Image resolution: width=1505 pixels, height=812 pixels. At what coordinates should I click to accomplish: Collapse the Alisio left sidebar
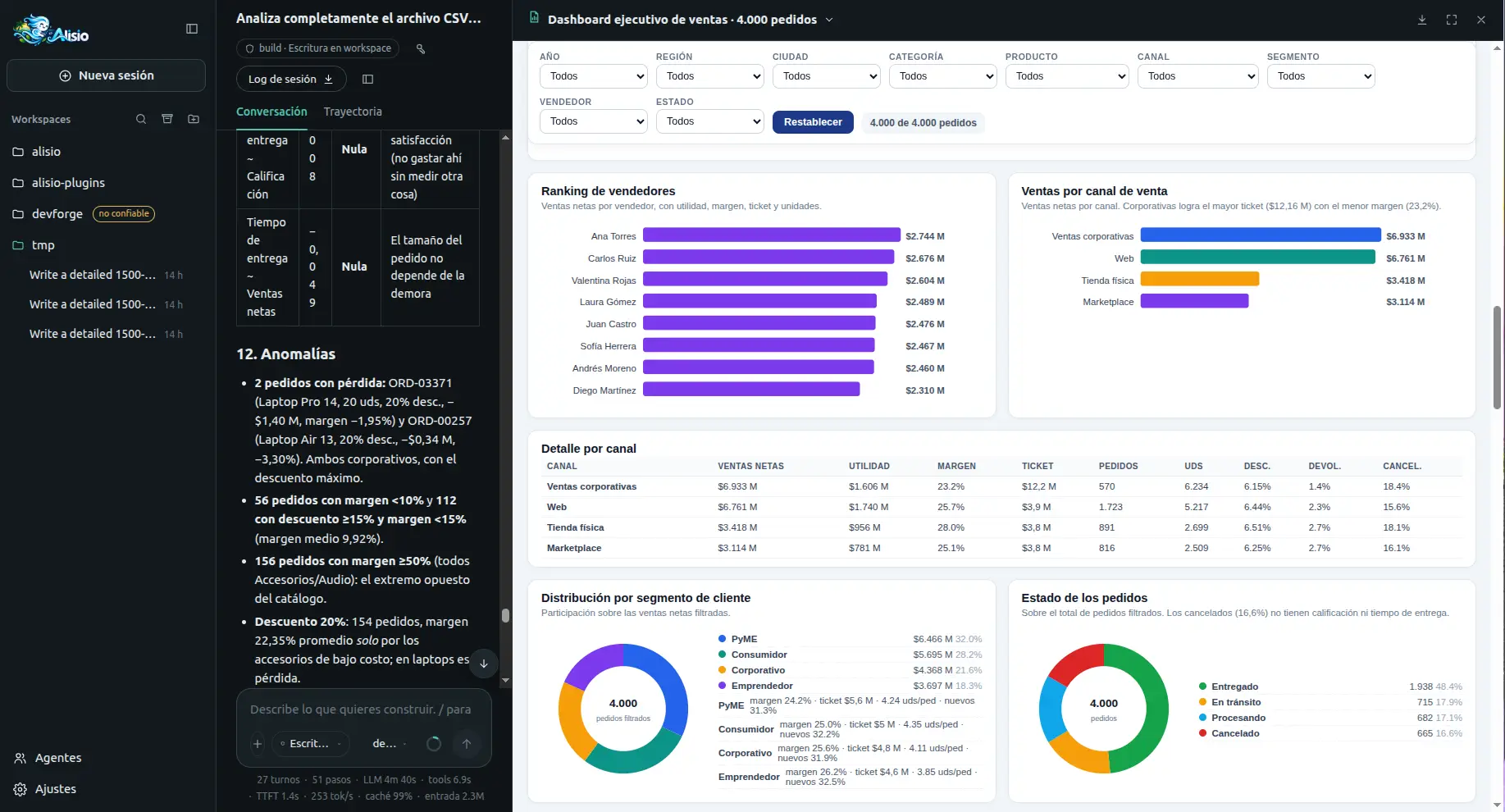[x=192, y=29]
